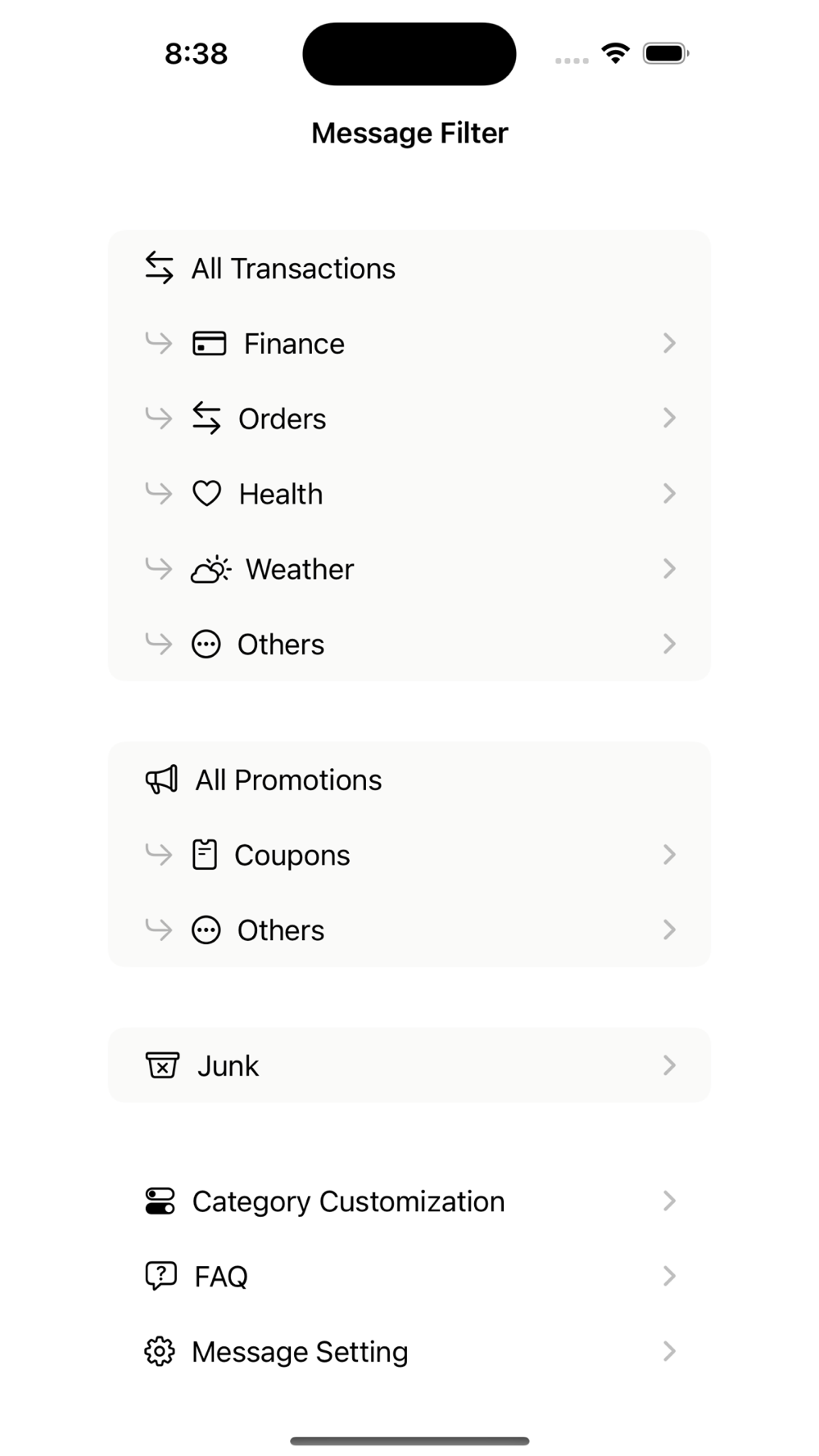Open the Junk row chevron
Image resolution: width=819 pixels, height=1456 pixels.
click(669, 1065)
